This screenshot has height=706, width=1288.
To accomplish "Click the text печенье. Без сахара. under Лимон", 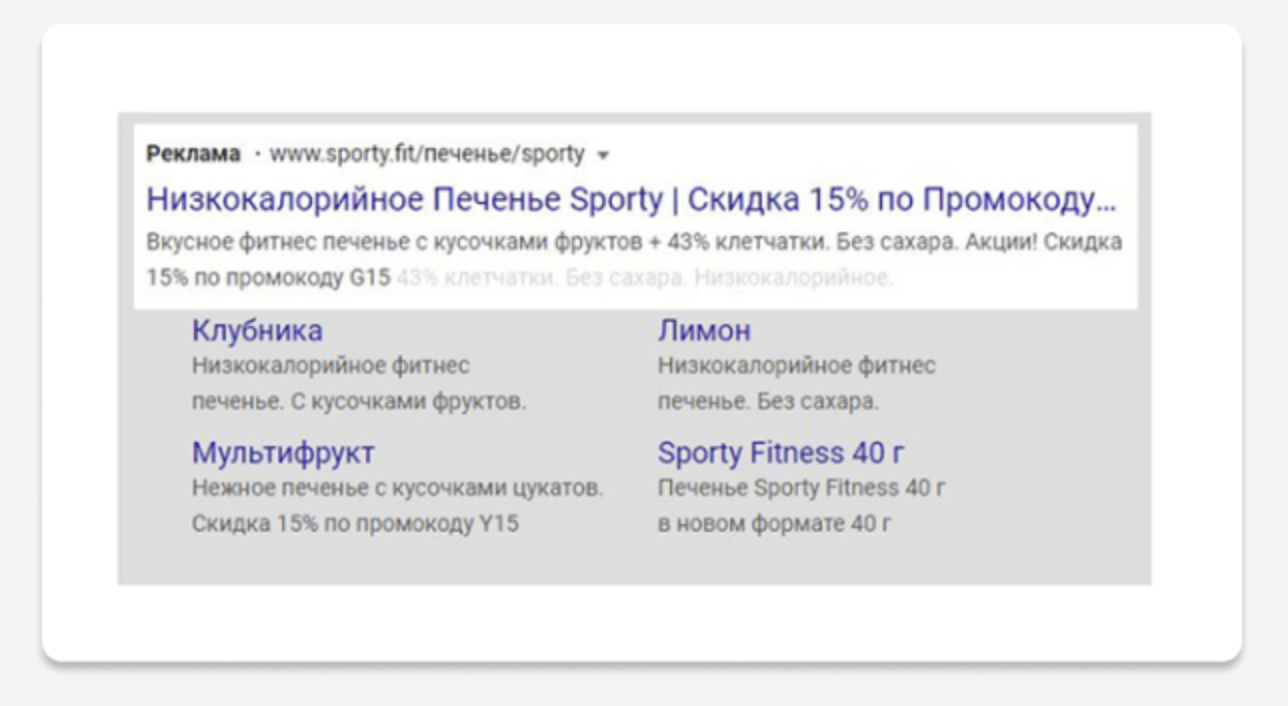I will pyautogui.click(x=768, y=402).
